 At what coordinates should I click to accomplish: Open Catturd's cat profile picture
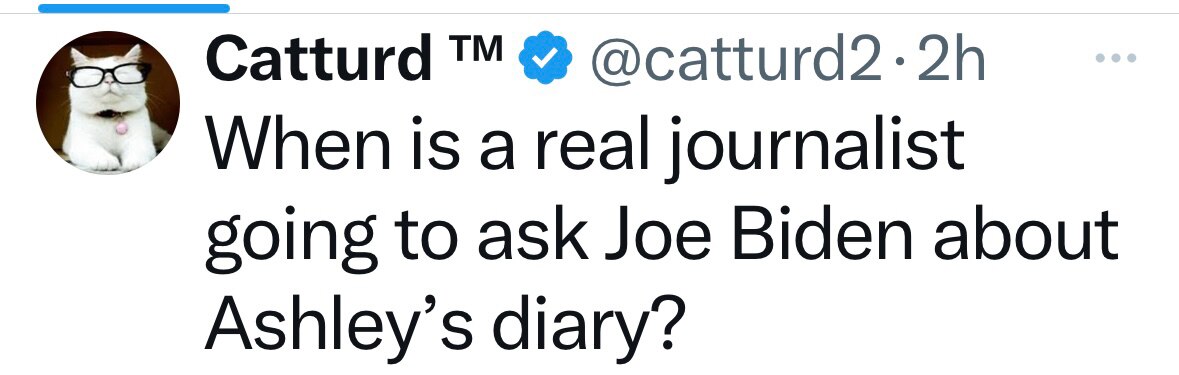click(108, 103)
